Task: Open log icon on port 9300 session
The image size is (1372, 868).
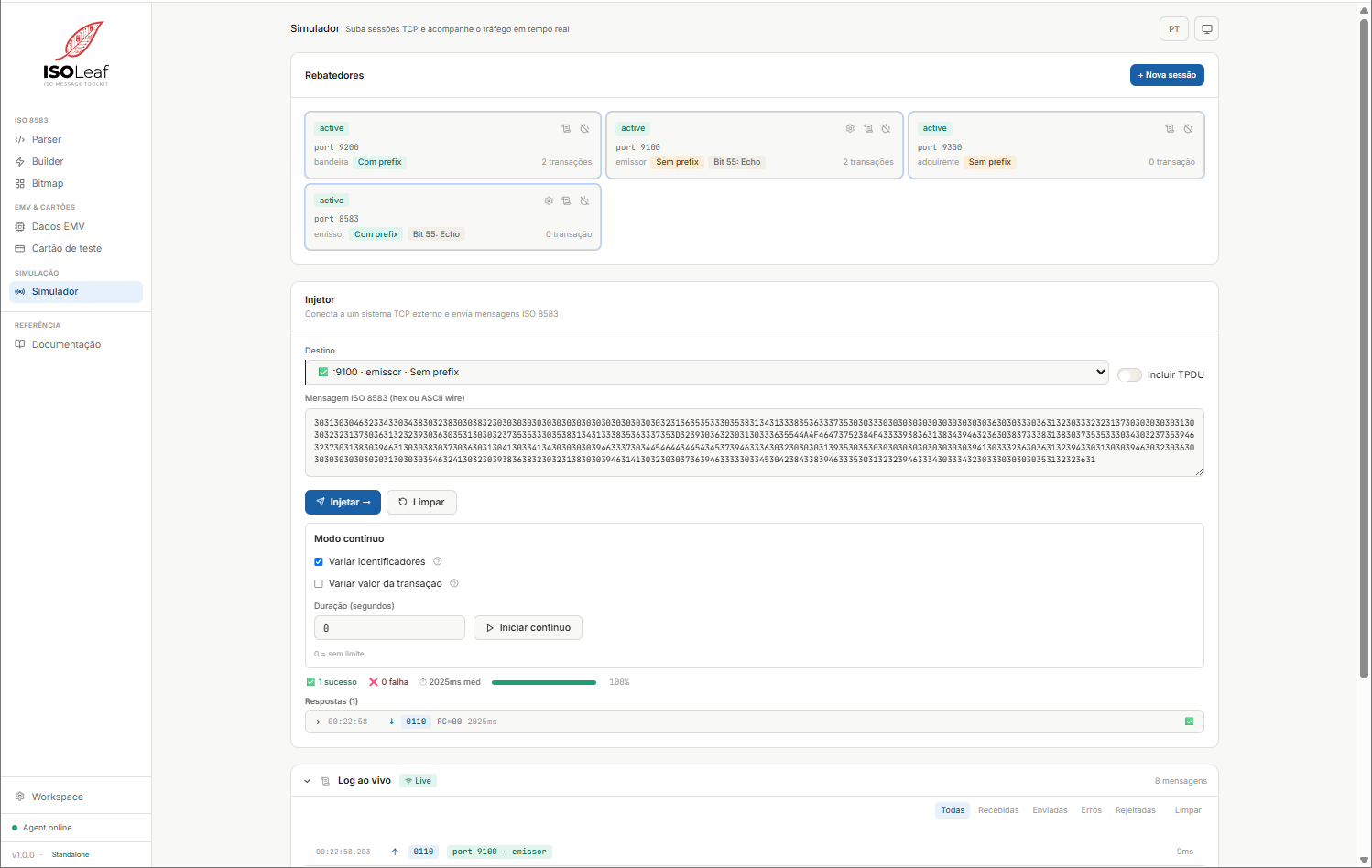Action: 1170,128
